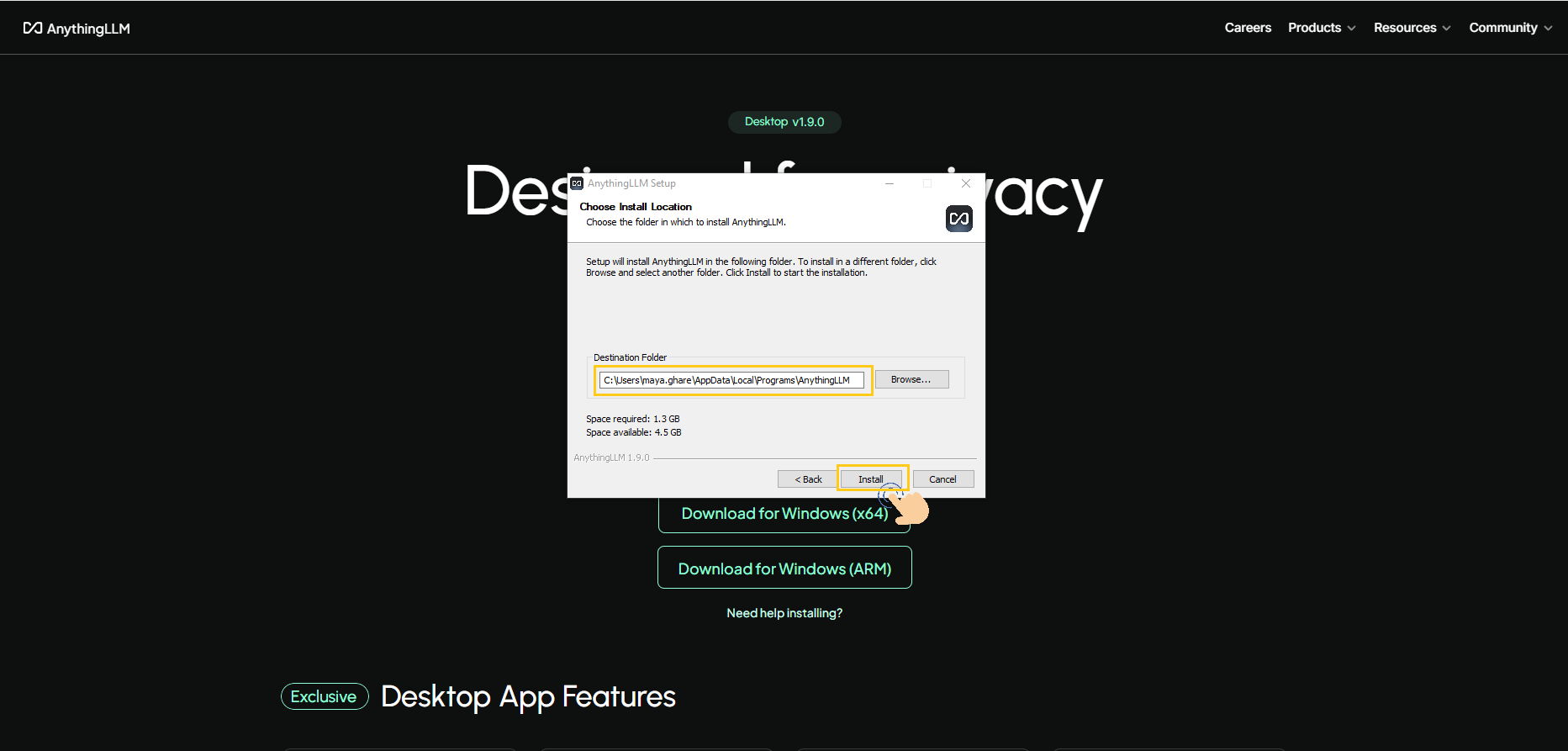Viewport: 1568px width, 751px height.
Task: Expand the Resources dropdown menu
Action: coord(1412,28)
